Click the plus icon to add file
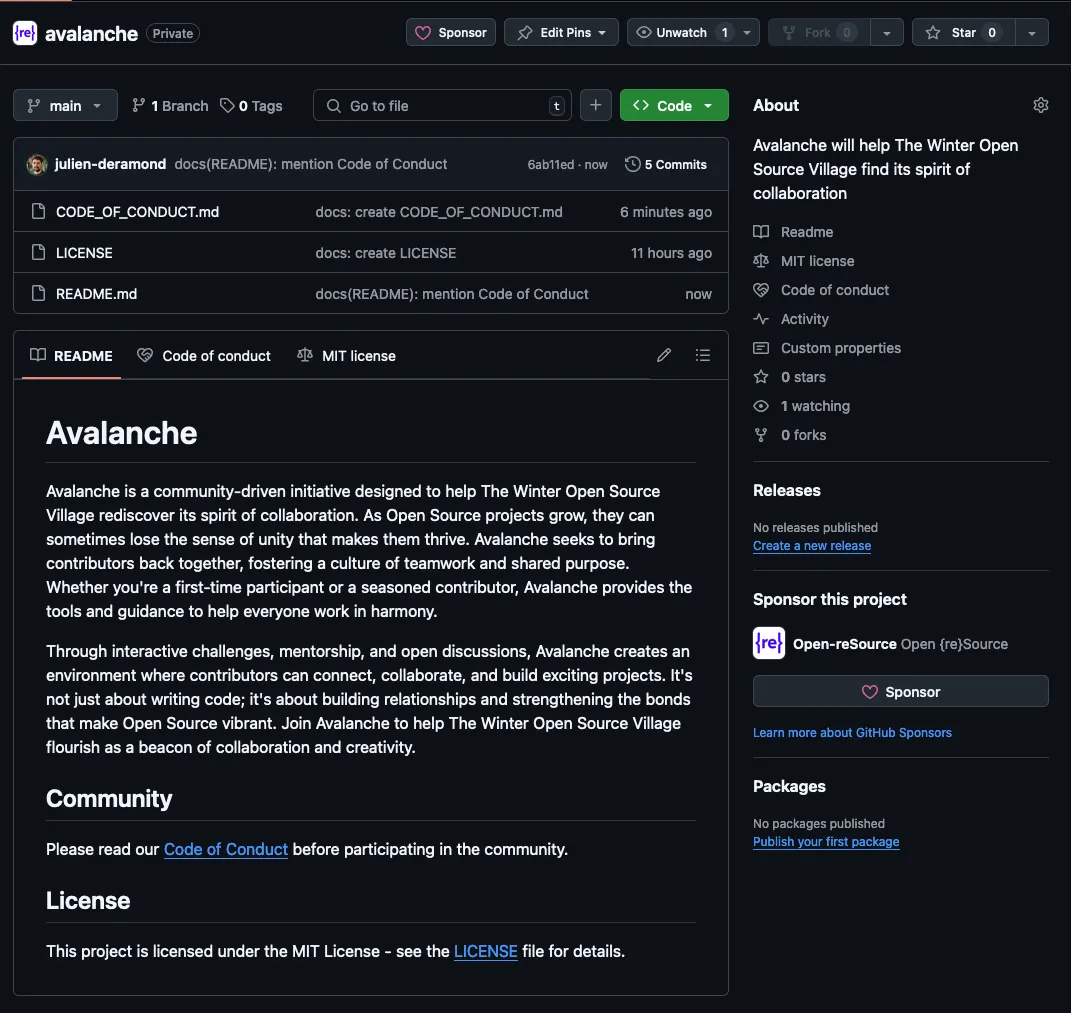Screen dimensions: 1071x1013 [x=595, y=105]
